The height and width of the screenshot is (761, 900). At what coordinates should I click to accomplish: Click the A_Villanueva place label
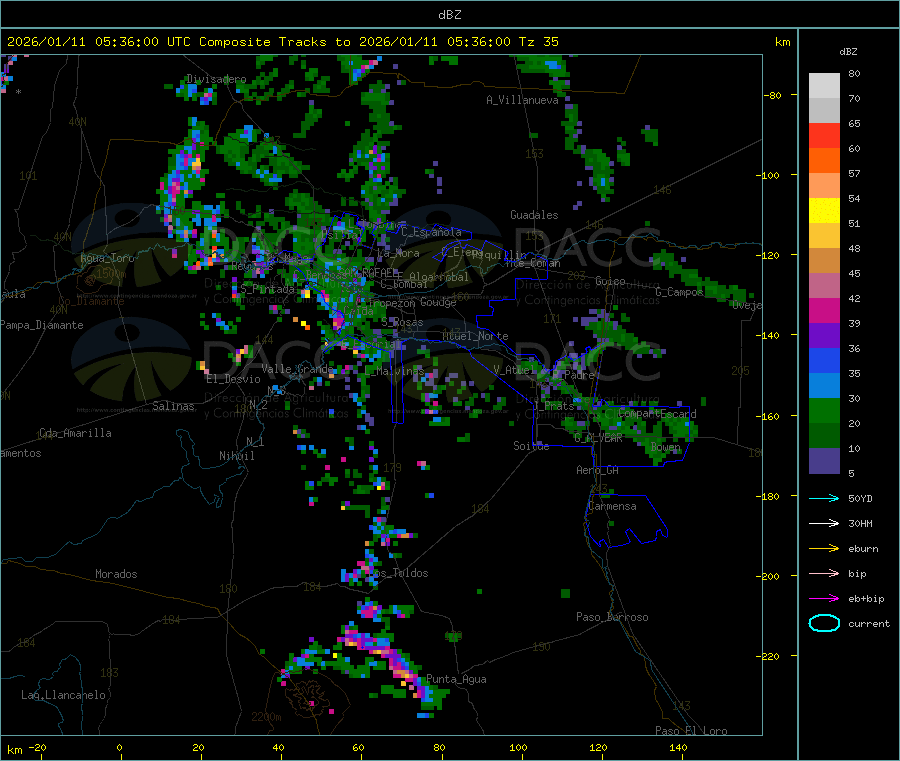pos(522,100)
